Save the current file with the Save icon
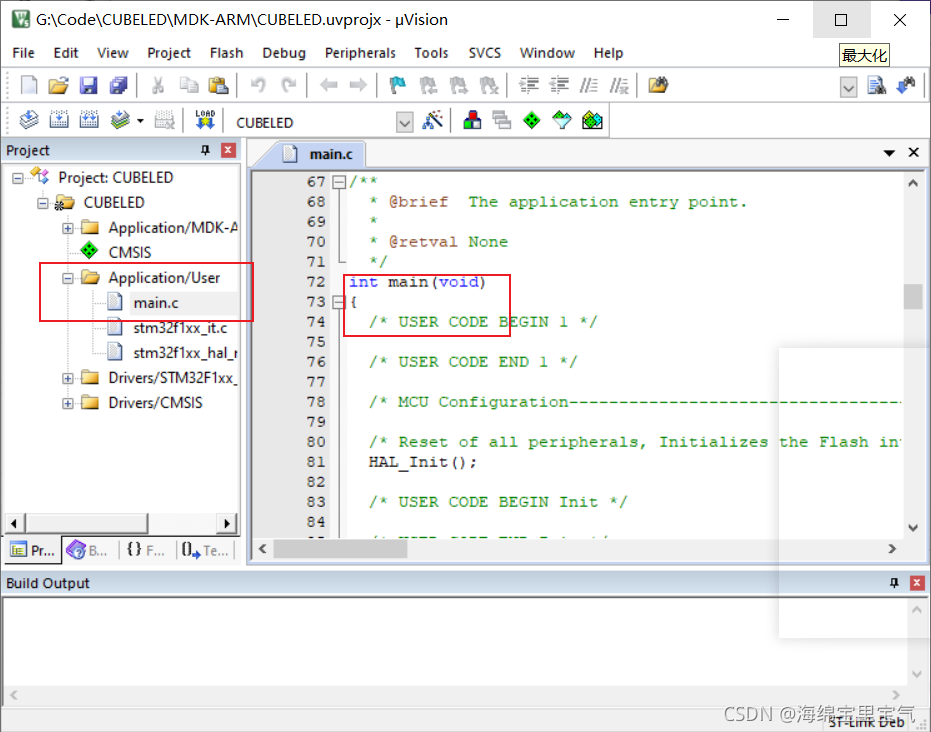Screen dimensions: 931x732 88,85
